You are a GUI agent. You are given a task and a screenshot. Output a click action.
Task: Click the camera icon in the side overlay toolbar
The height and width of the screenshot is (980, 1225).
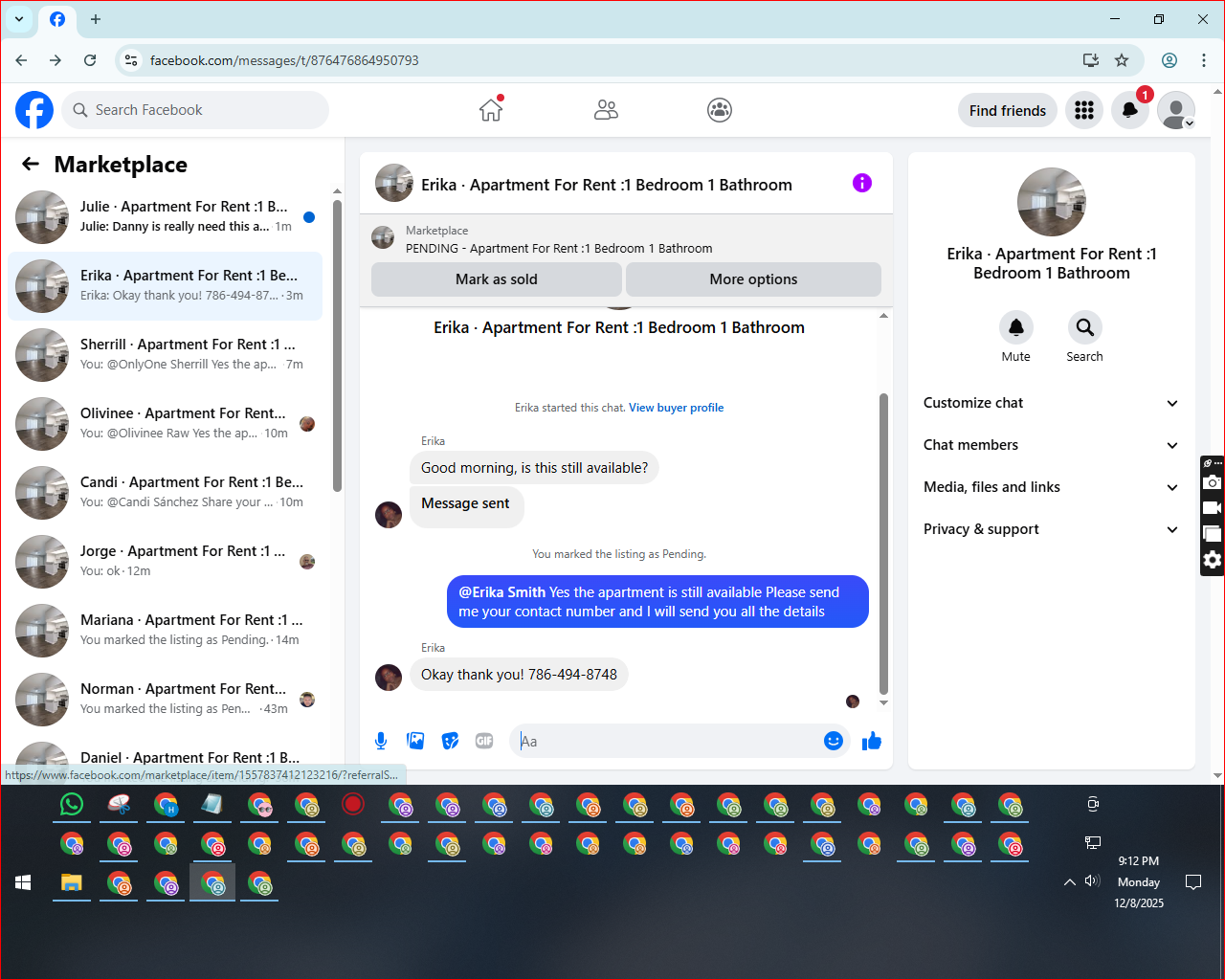[x=1213, y=482]
